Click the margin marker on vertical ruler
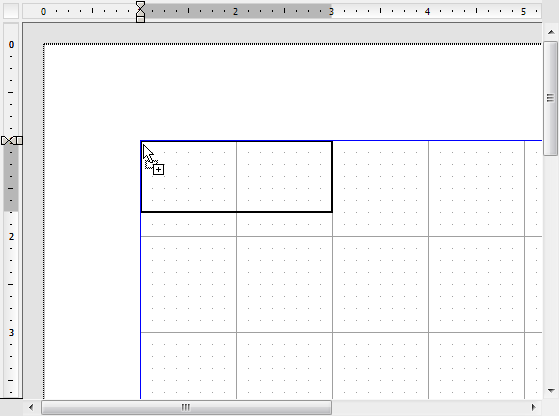This screenshot has width=559, height=416. click(x=12, y=140)
